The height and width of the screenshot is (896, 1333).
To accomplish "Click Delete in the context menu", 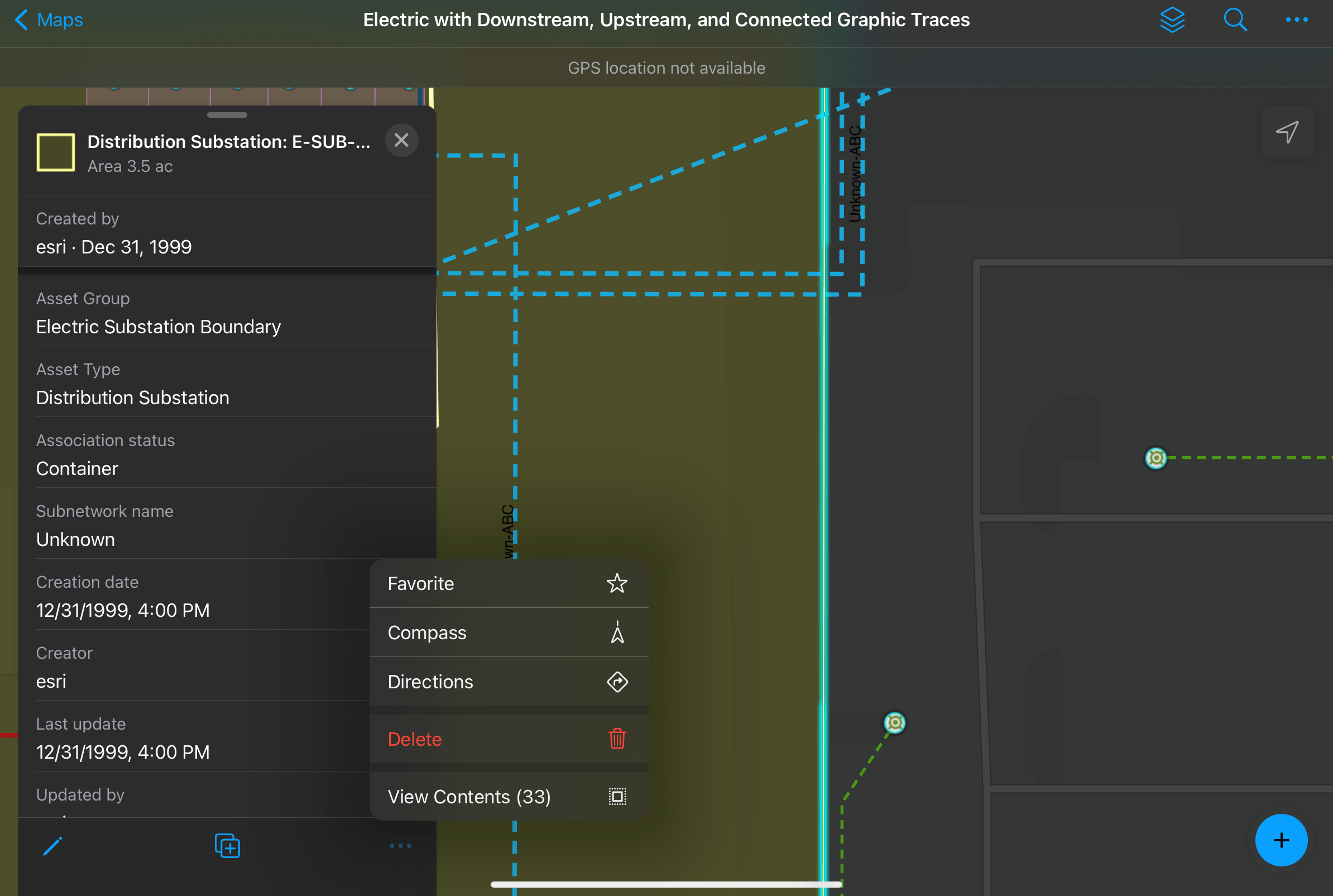I will (414, 739).
